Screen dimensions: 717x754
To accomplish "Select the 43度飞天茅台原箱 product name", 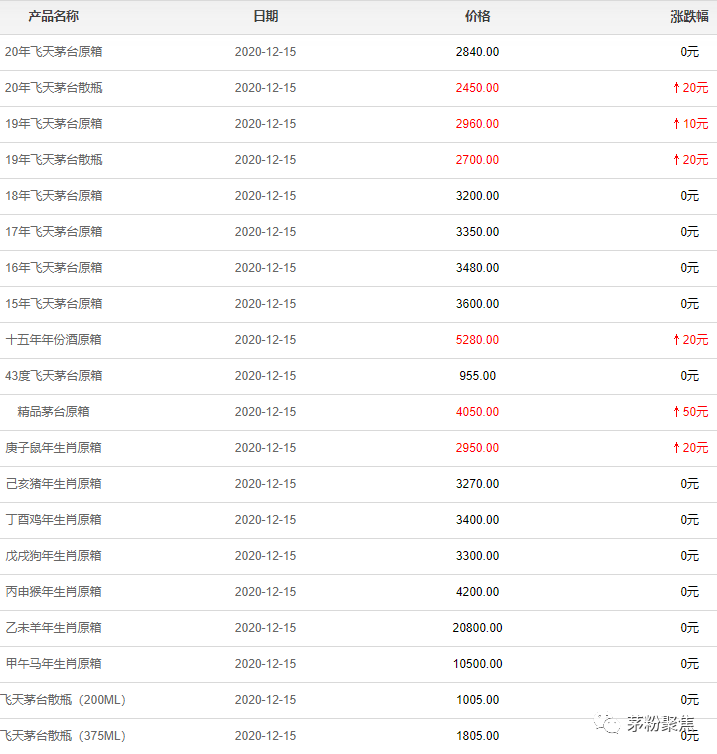I will [x=53, y=376].
